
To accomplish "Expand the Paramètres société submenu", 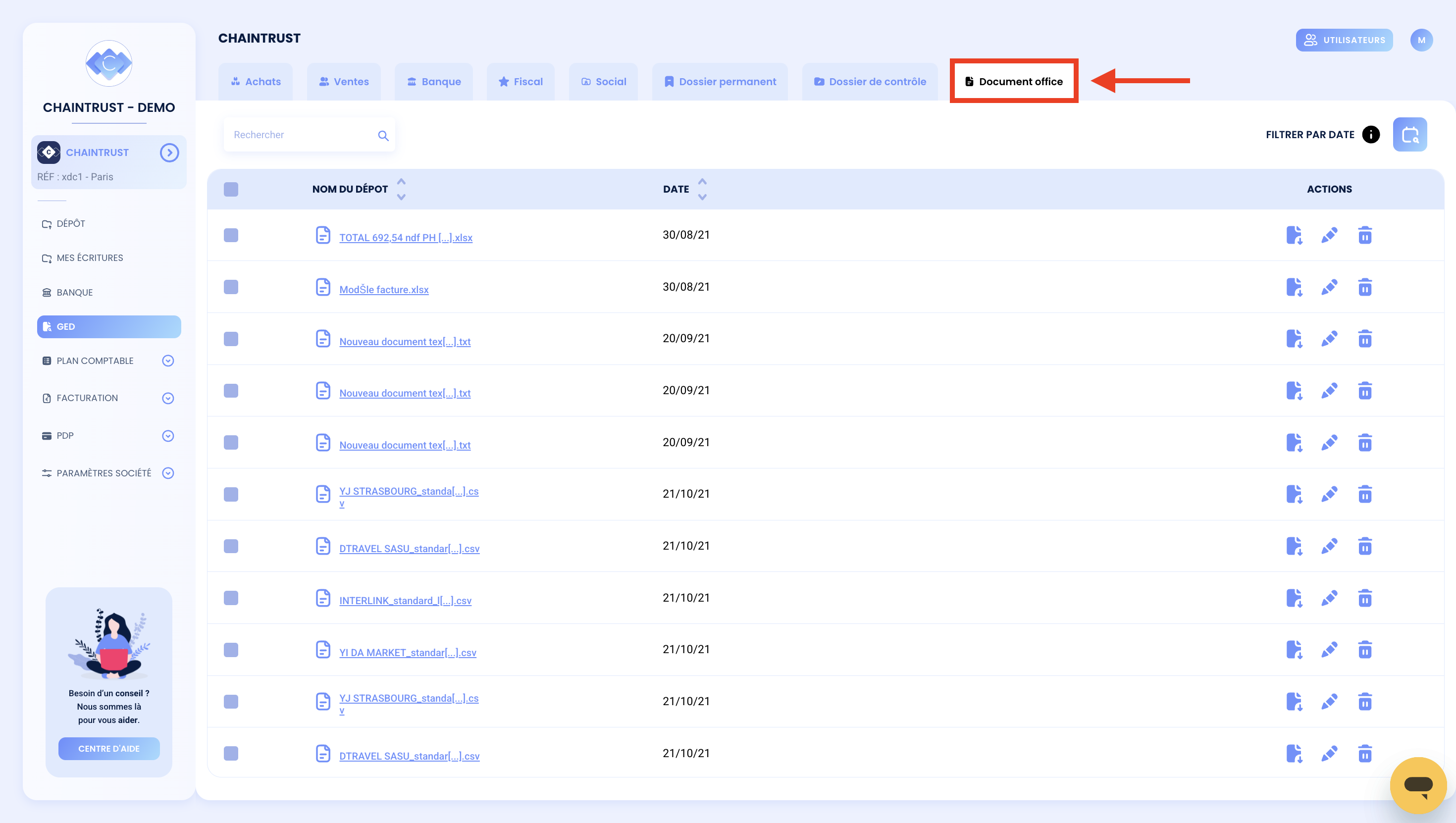I will [x=168, y=473].
